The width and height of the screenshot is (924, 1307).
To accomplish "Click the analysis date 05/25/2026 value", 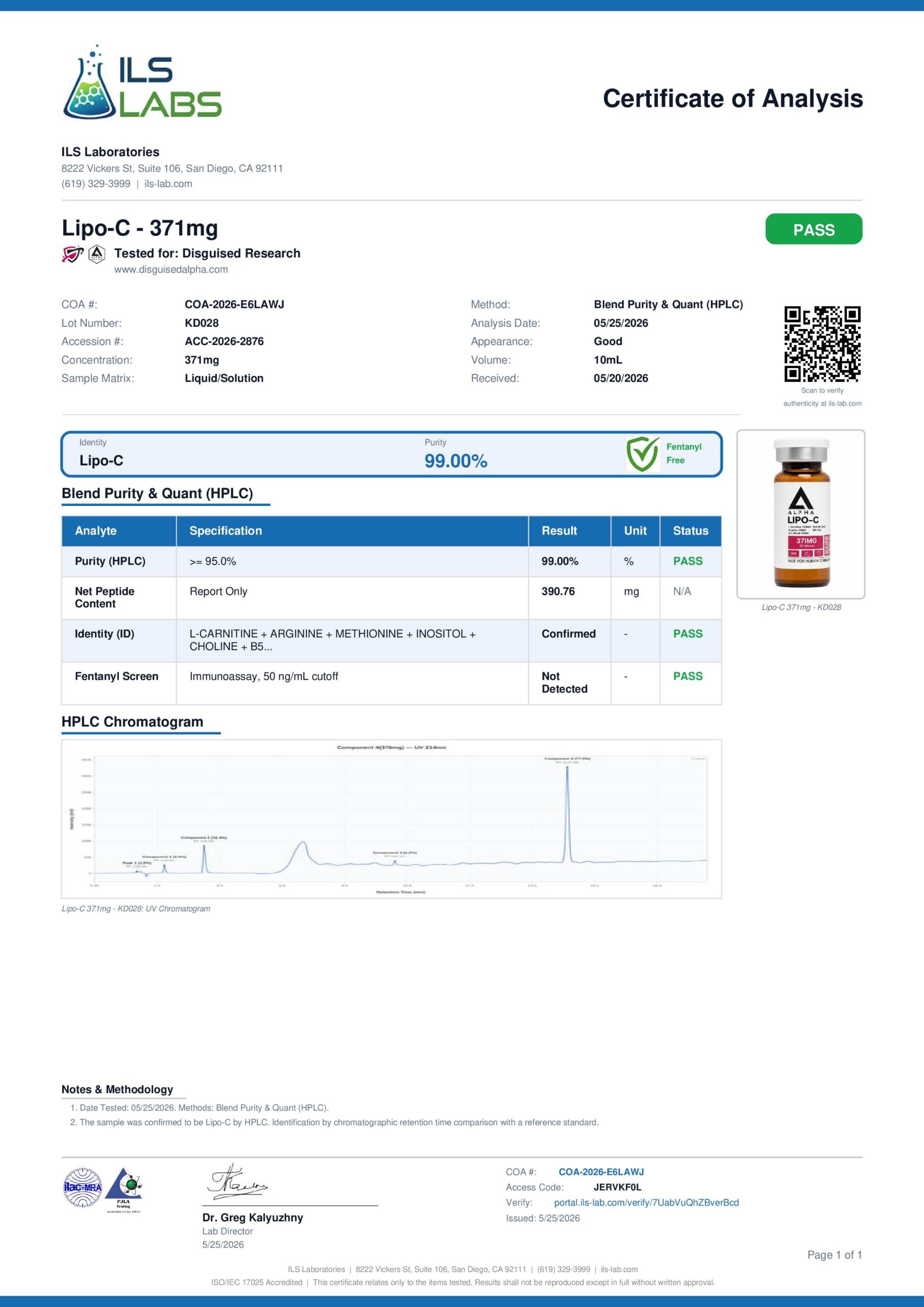I will pos(621,323).
